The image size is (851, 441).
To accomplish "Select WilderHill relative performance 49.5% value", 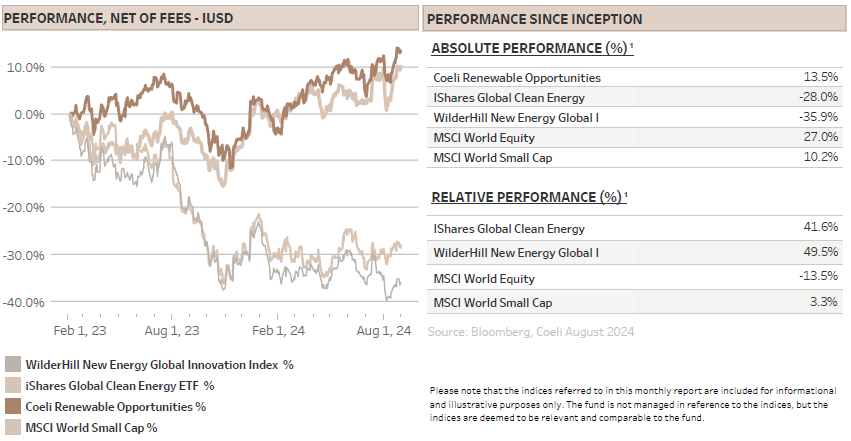I will coord(821,253).
